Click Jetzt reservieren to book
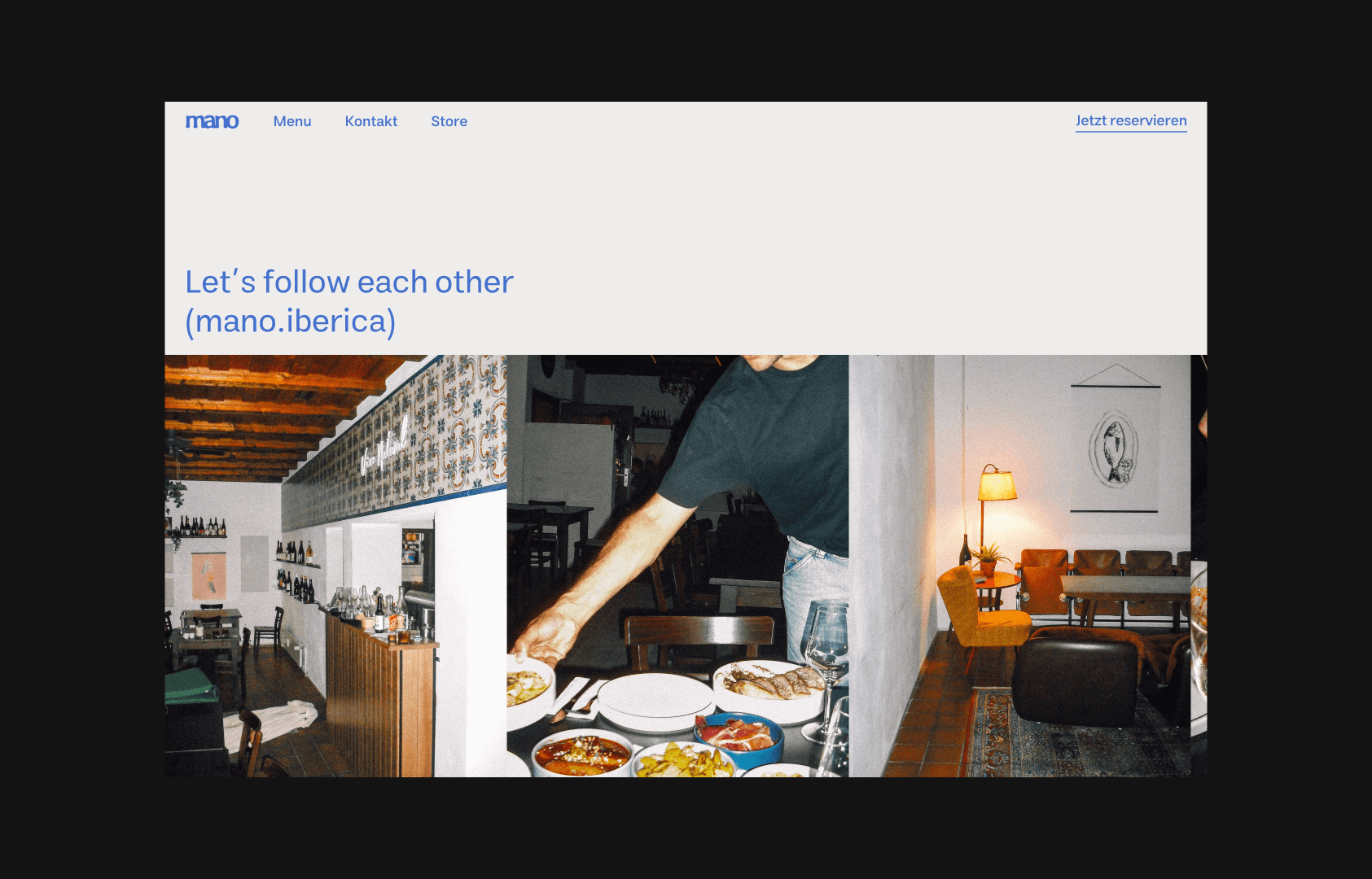Screen dimensions: 1372x879 point(1131,120)
